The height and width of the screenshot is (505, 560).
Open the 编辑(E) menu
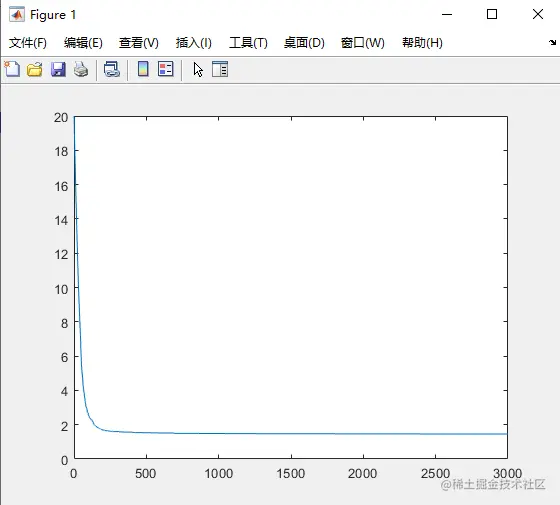click(83, 43)
